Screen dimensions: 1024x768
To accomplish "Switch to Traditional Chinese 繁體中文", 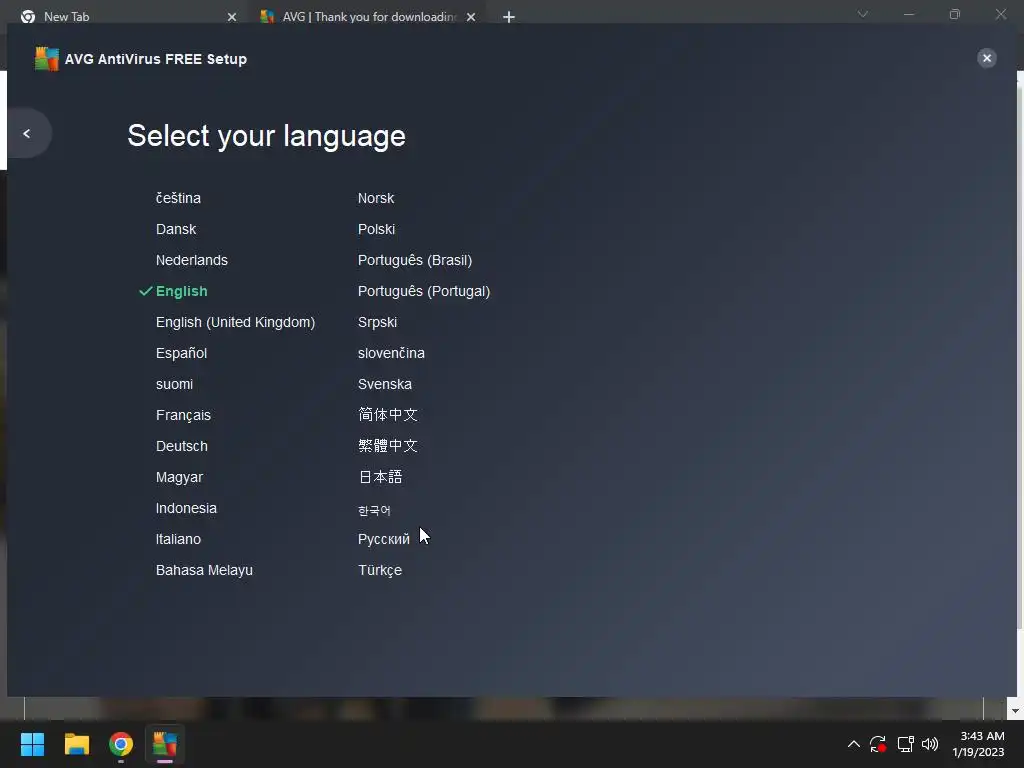I will click(387, 446).
